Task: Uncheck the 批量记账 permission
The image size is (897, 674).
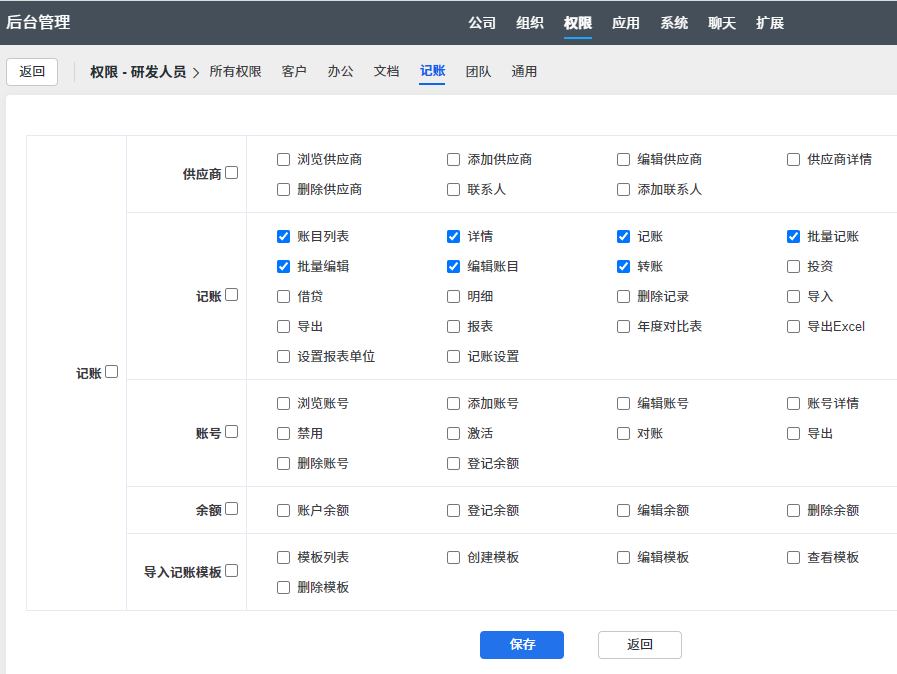Action: coord(794,237)
